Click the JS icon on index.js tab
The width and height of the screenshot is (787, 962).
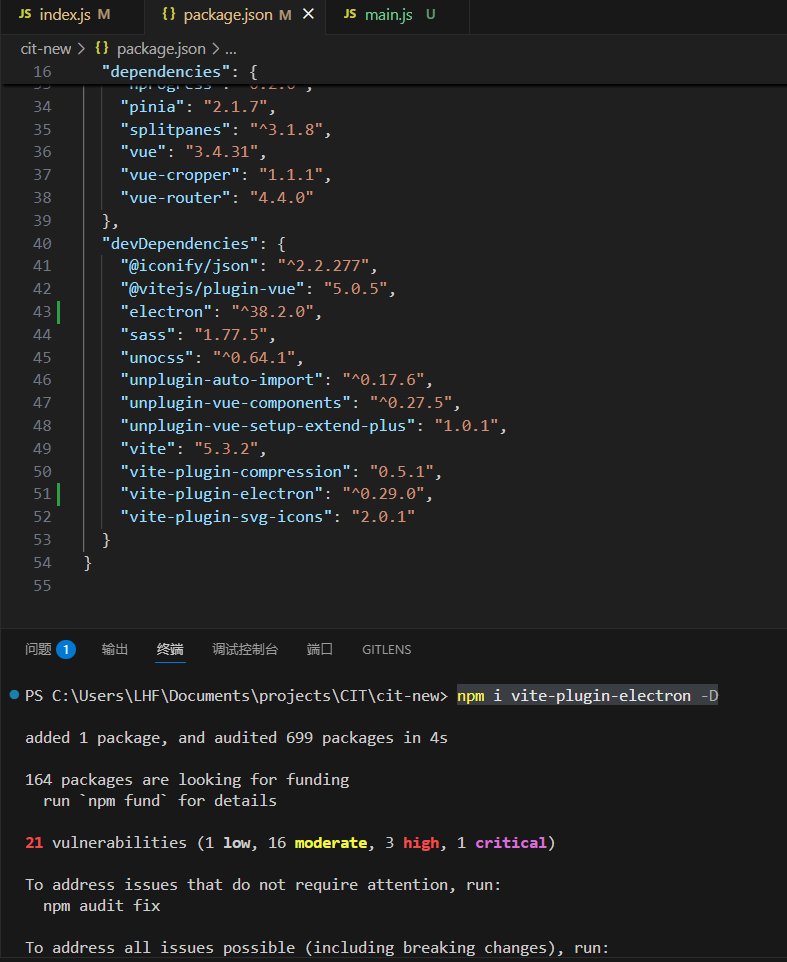coord(25,14)
